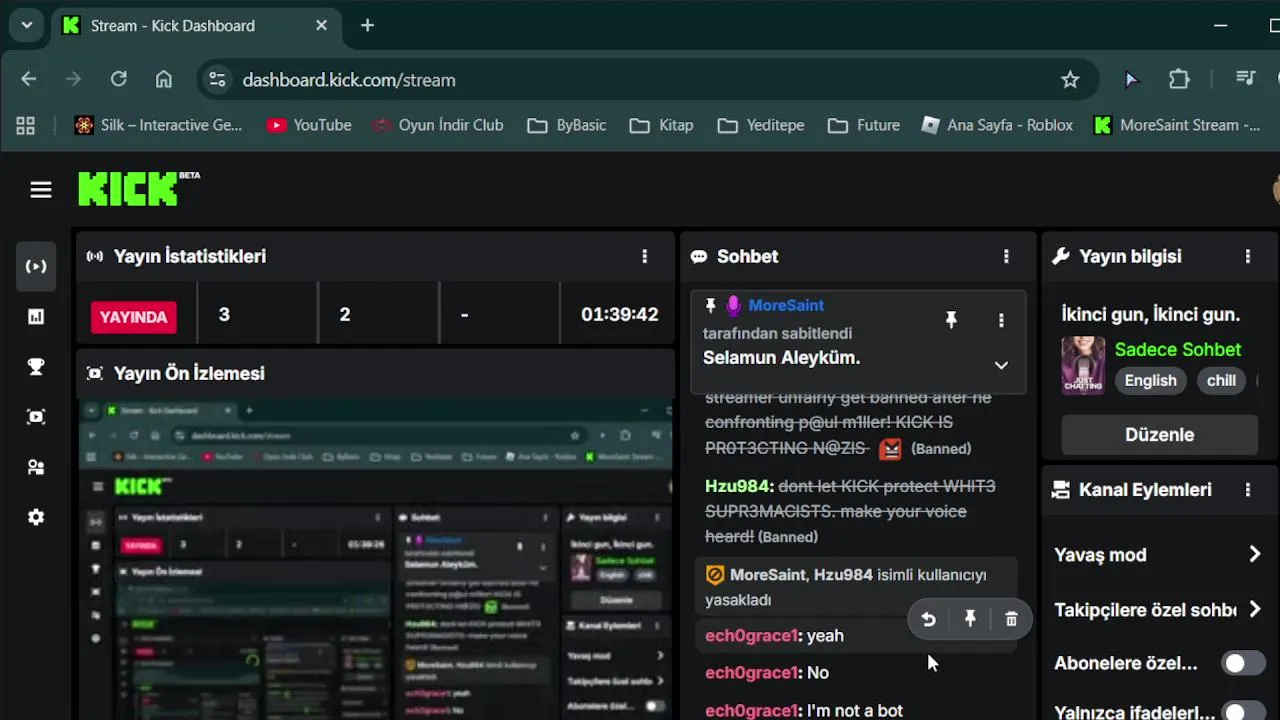
Task: Click the I'm not a bot message
Action: 855,710
